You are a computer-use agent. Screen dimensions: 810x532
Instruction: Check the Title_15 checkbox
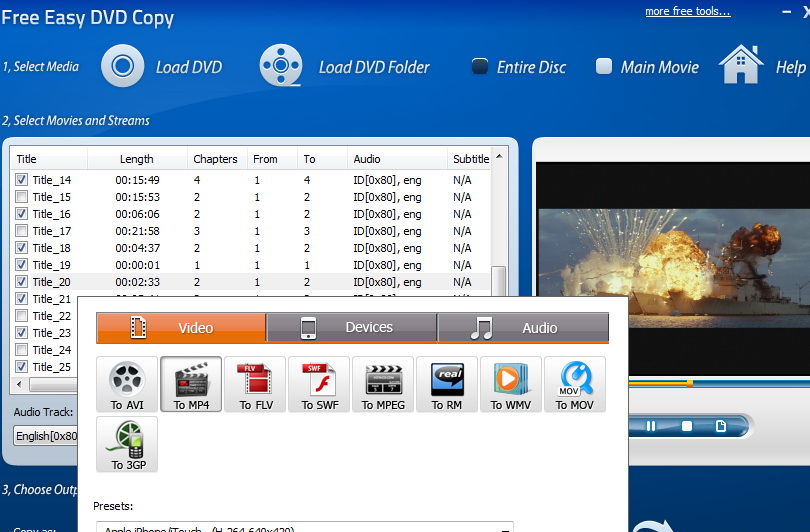[21, 197]
